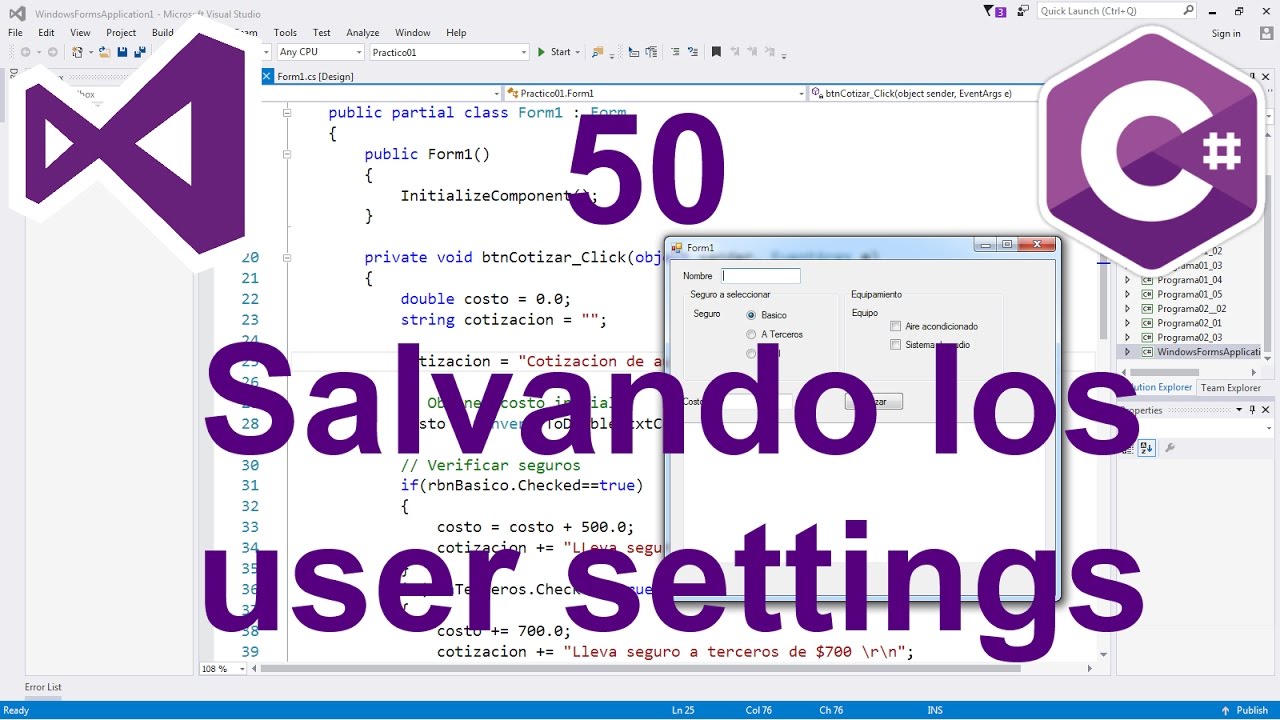Open the Tools menu
This screenshot has height=720, width=1280.
(x=285, y=33)
